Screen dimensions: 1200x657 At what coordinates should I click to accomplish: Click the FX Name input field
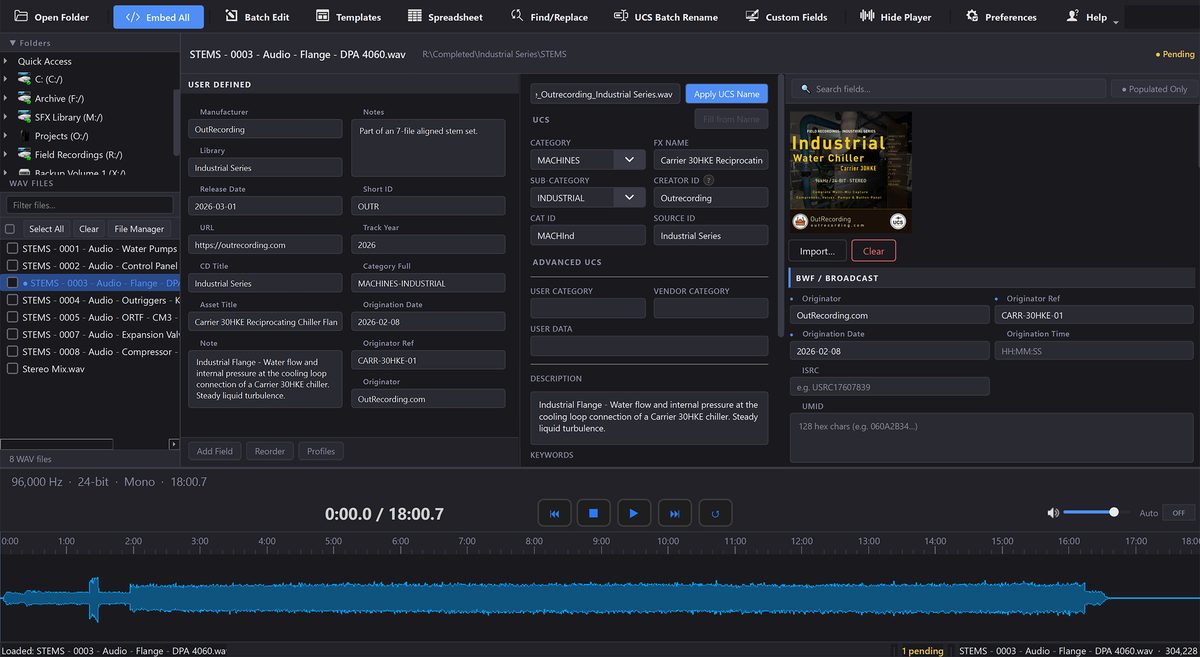point(711,160)
